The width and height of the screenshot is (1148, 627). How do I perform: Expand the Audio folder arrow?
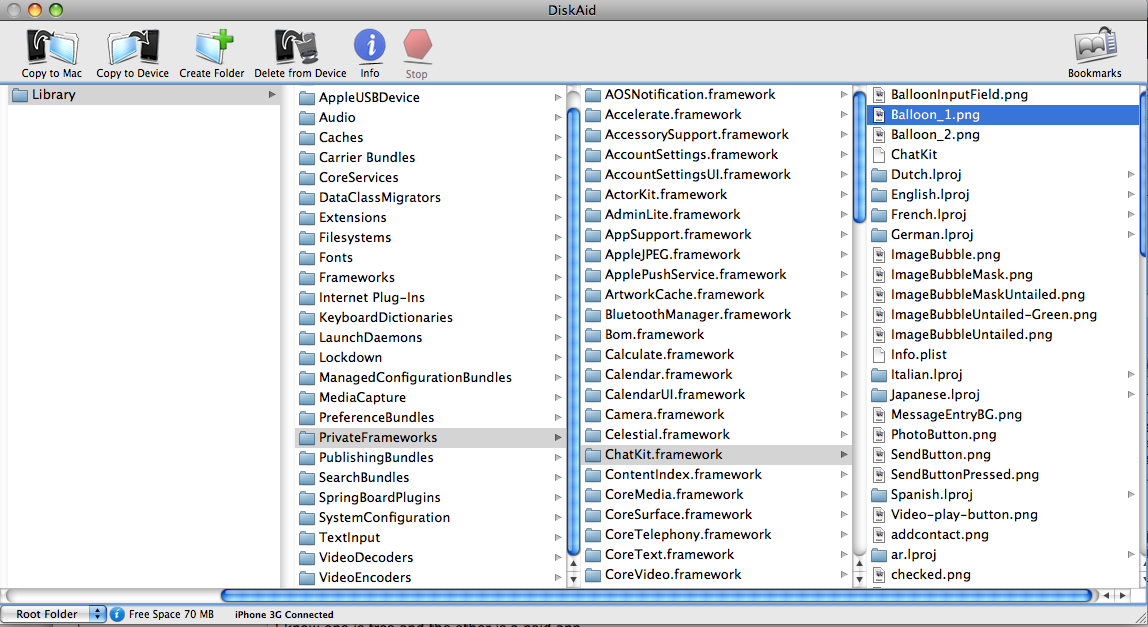(x=558, y=117)
